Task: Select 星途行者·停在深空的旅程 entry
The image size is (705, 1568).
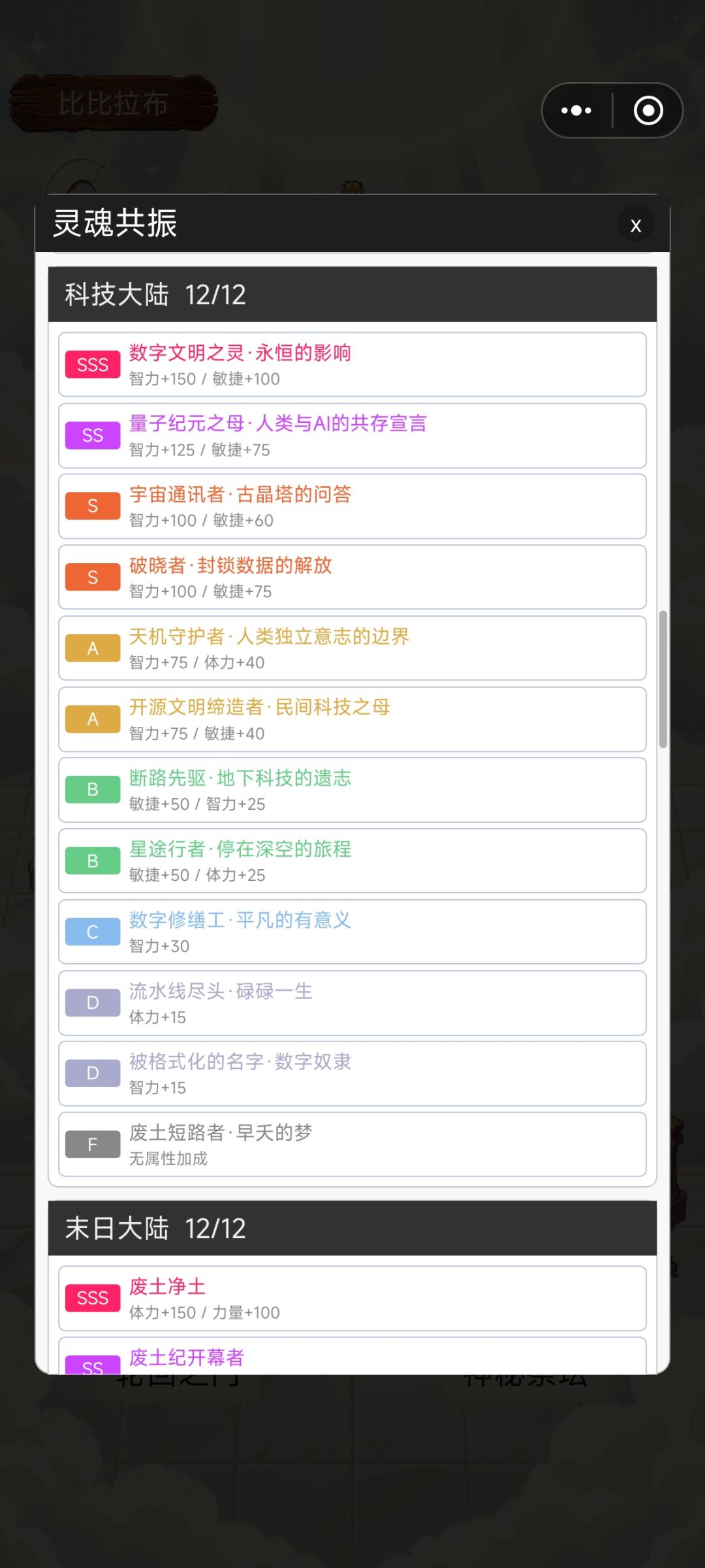Action: coord(352,861)
